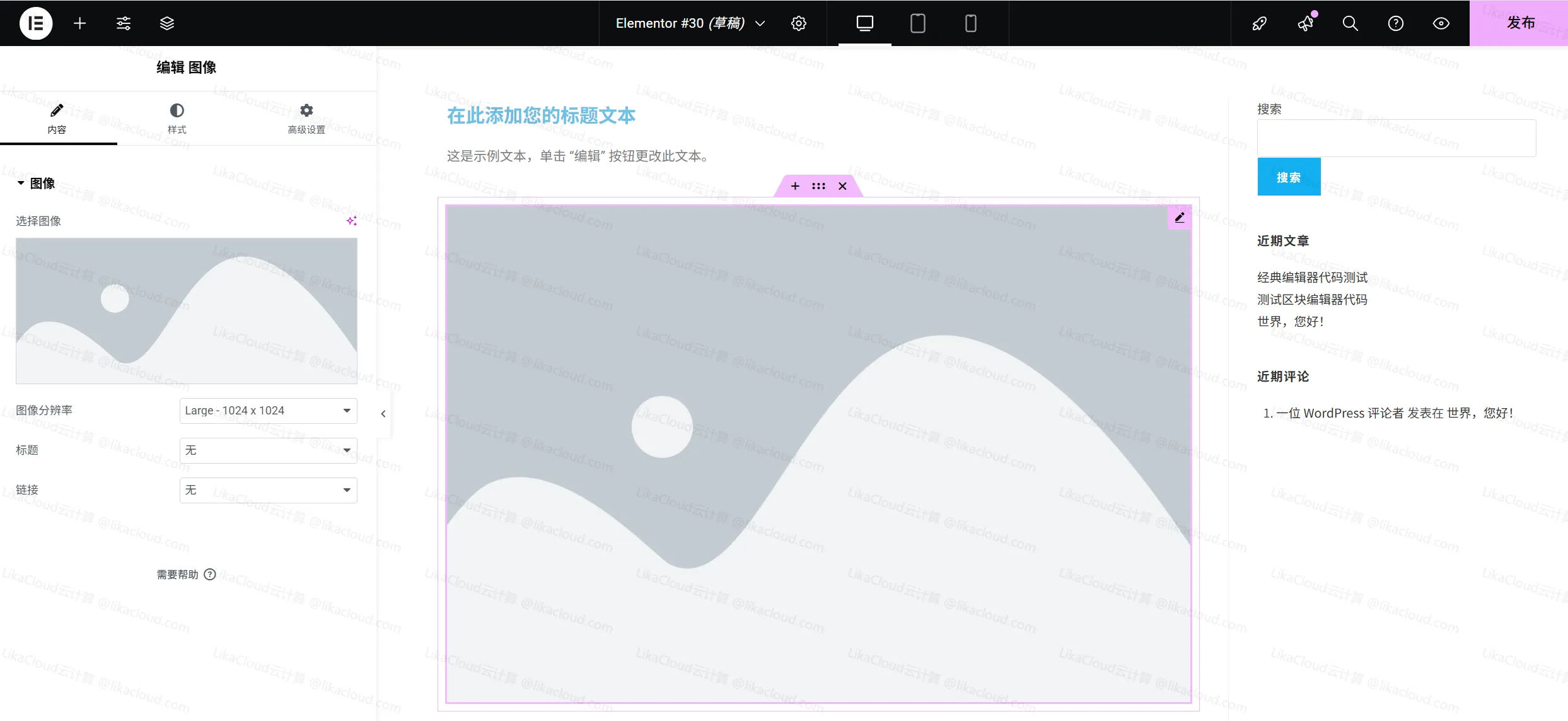The width and height of the screenshot is (1568, 721).
Task: Toggle preview mode with the eye icon
Action: 1441,23
